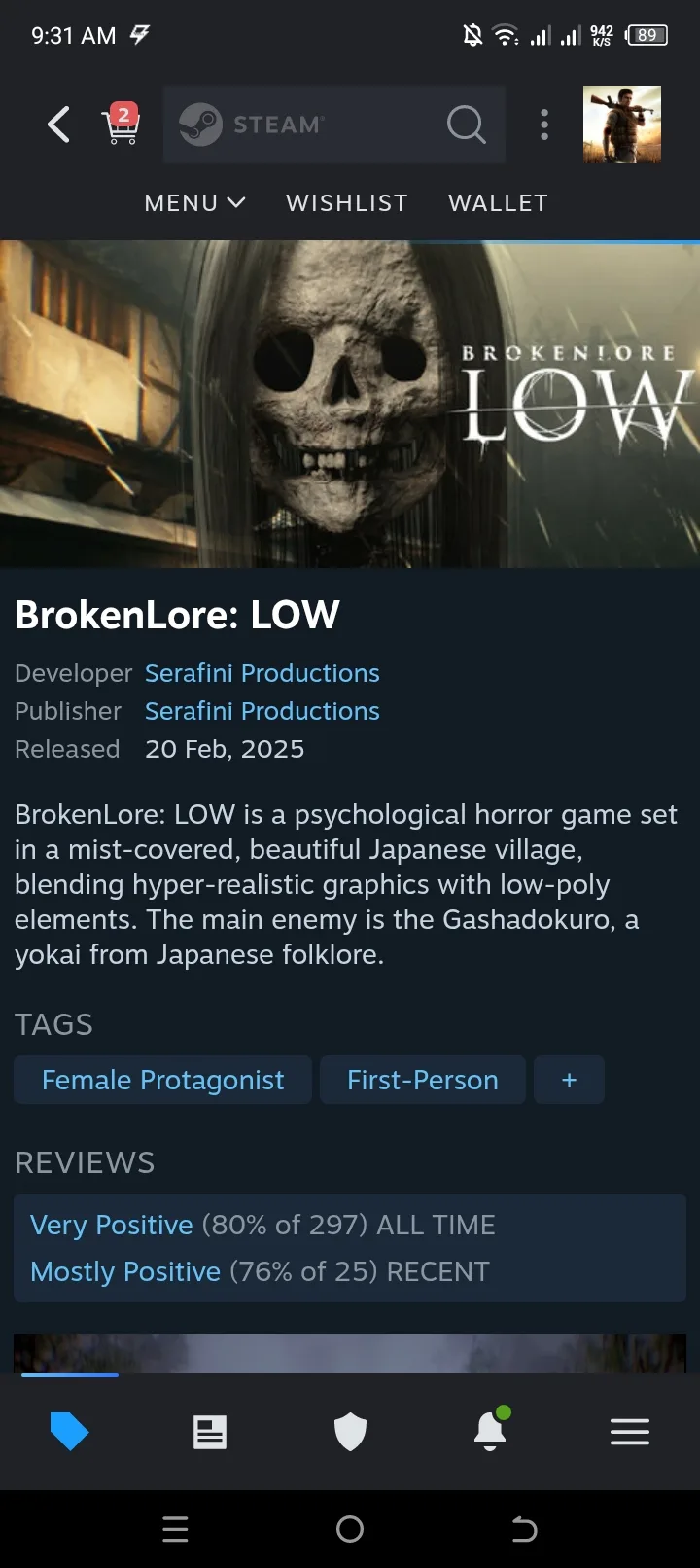
Task: Open publisher Serafini Productions link
Action: tap(262, 711)
